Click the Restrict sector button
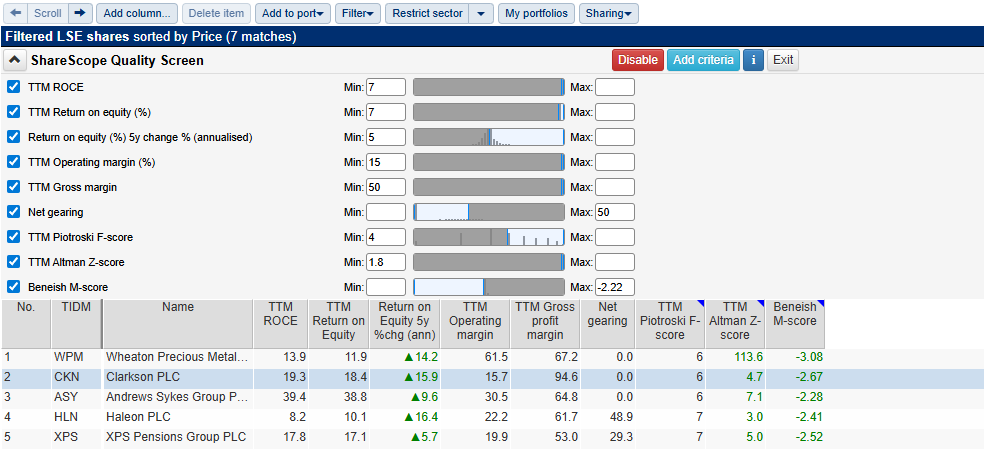The width and height of the screenshot is (984, 449). [x=427, y=13]
